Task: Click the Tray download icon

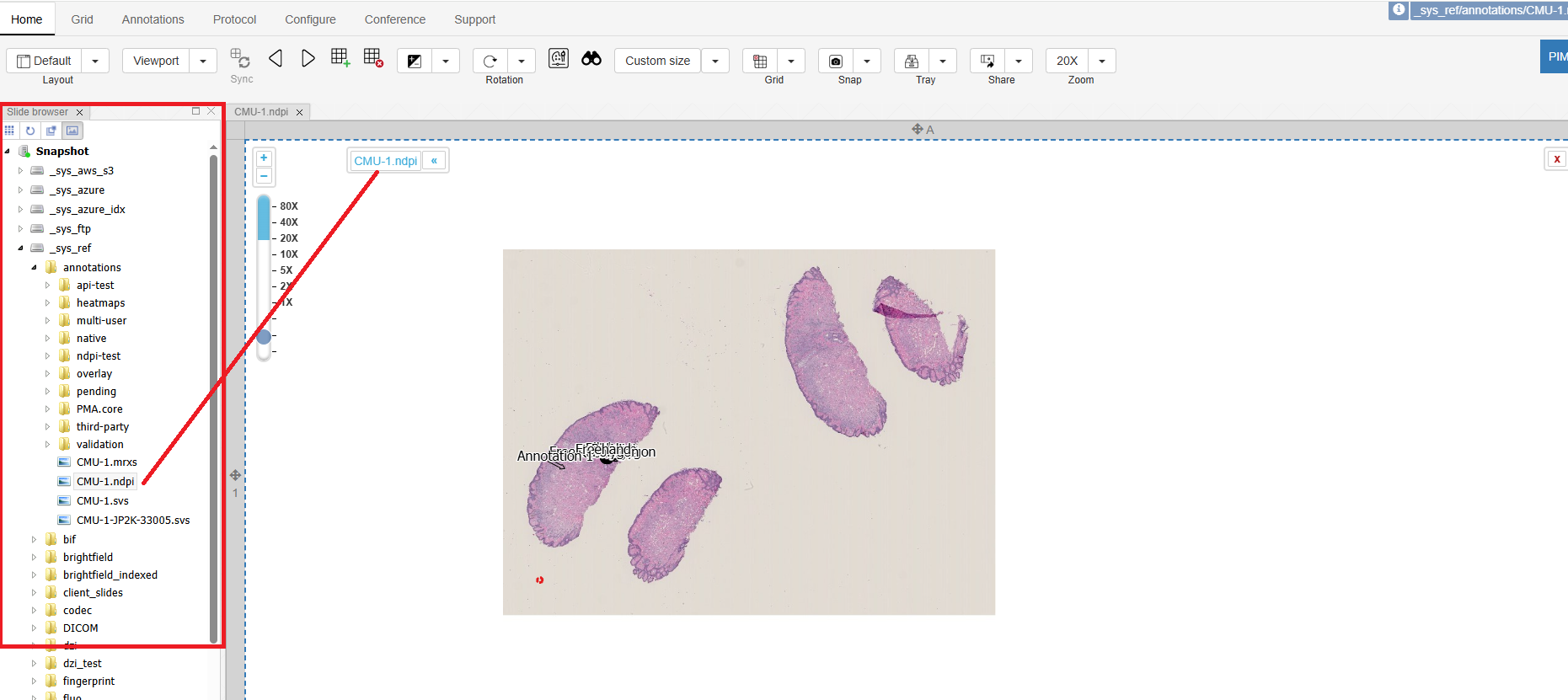Action: coord(912,61)
